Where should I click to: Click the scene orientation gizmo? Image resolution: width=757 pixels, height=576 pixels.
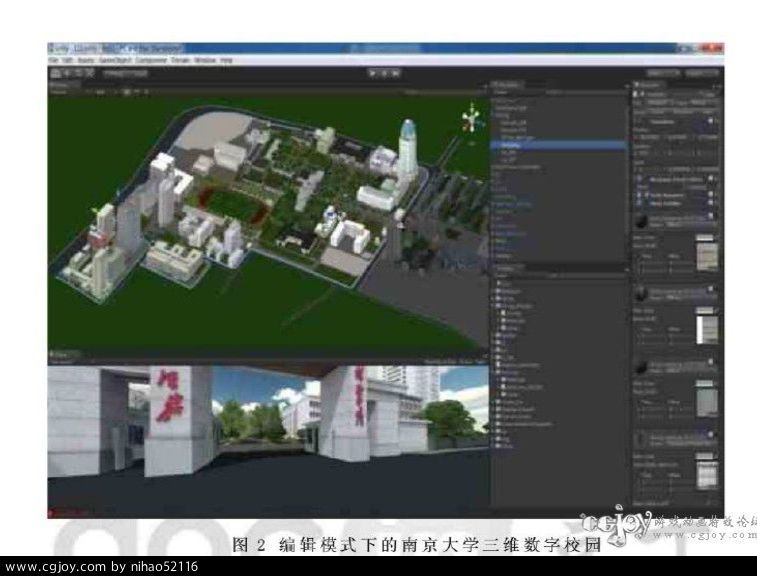(x=472, y=120)
